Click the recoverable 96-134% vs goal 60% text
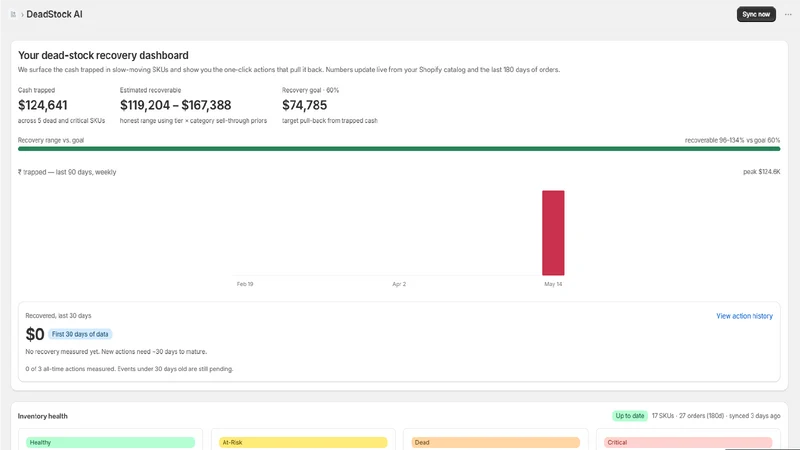Viewport: 800px width, 450px height. 732,140
